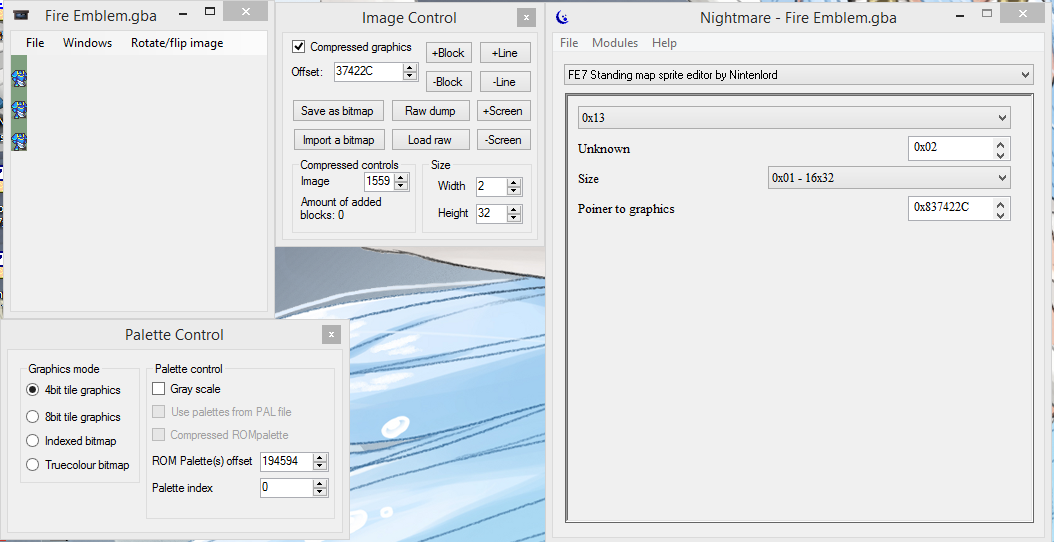Image resolution: width=1054 pixels, height=542 pixels.
Task: Click Import a bitmap button
Action: (338, 140)
